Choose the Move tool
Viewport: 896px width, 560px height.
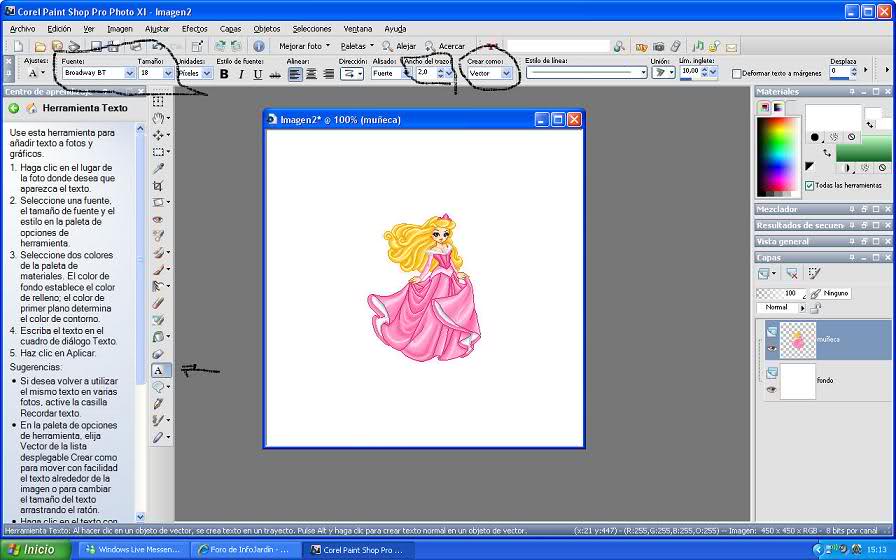158,135
